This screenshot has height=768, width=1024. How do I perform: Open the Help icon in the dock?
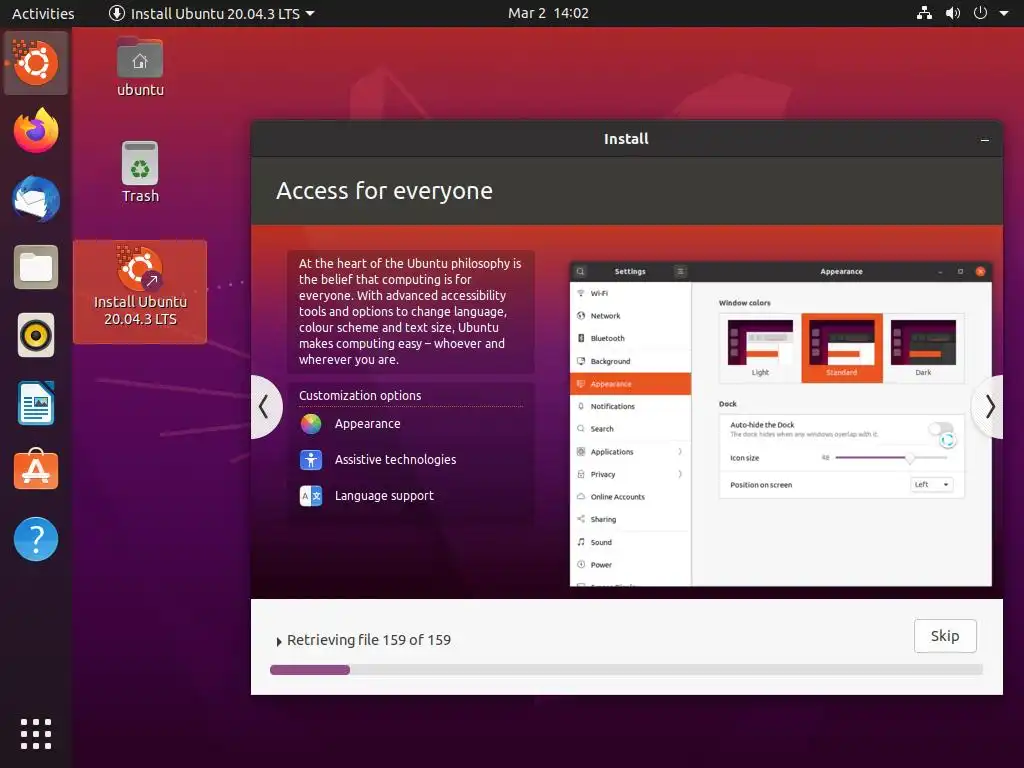[36, 539]
